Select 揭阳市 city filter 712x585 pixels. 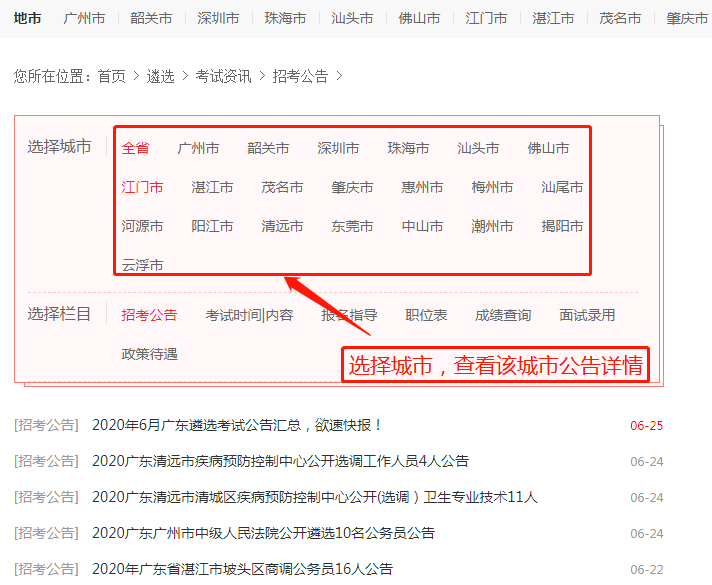tap(562, 226)
